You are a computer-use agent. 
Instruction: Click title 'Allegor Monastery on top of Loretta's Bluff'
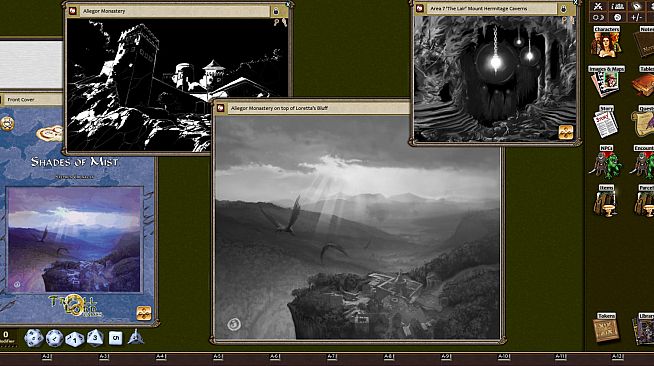279,108
